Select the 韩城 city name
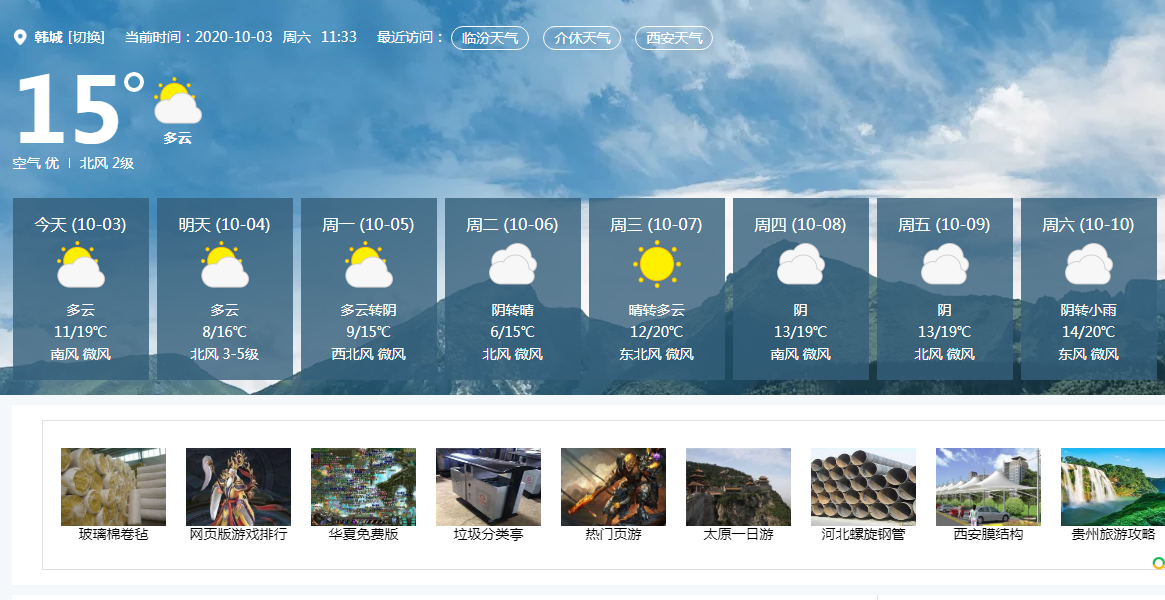 coord(48,37)
